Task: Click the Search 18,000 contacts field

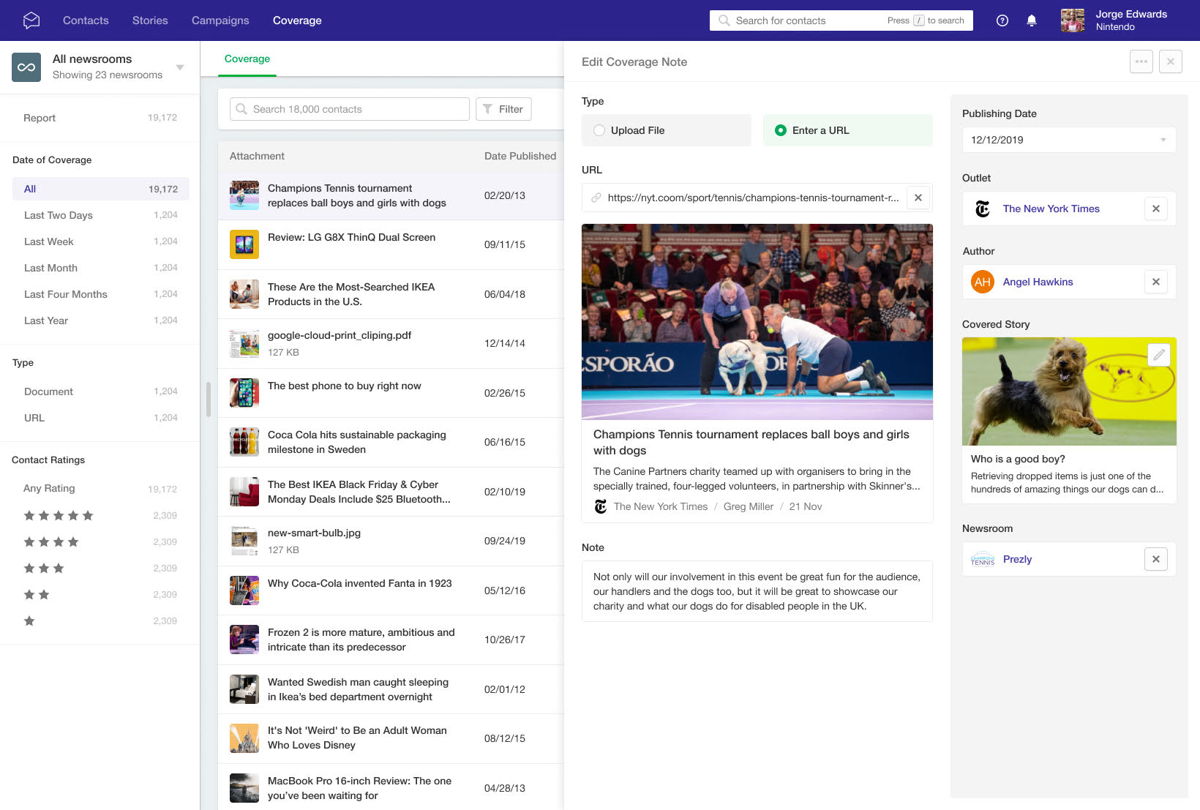Action: coord(349,109)
